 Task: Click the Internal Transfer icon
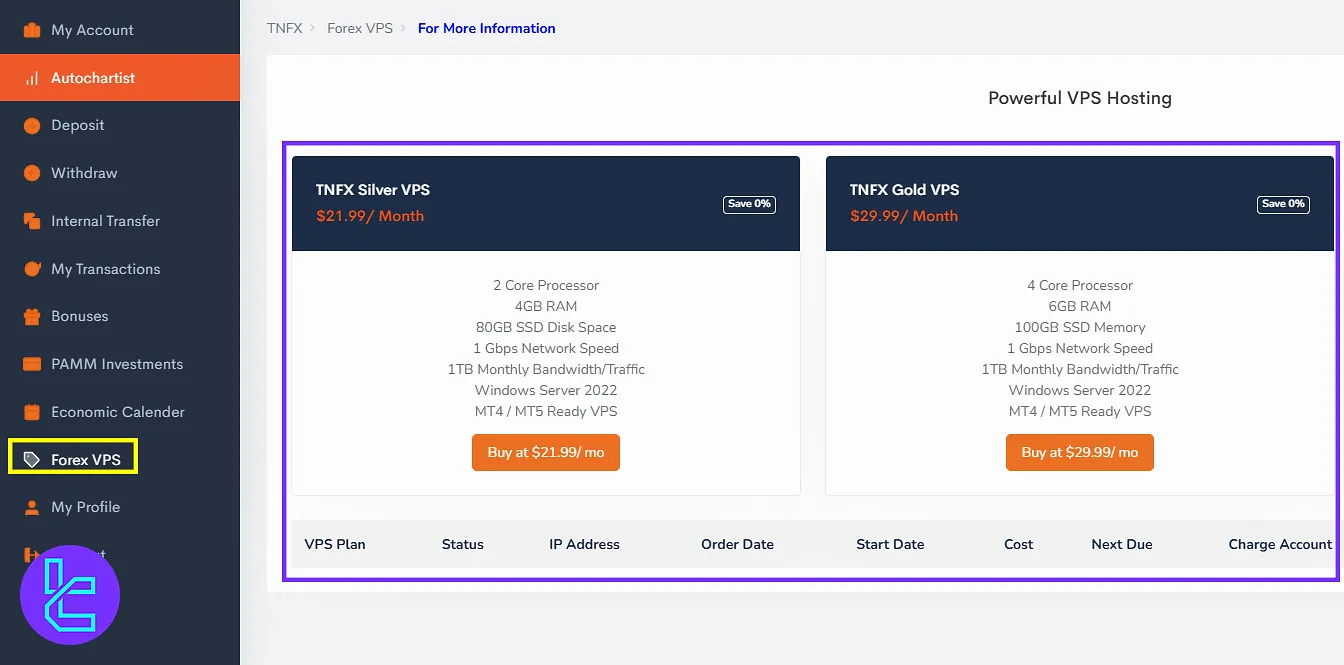point(32,221)
